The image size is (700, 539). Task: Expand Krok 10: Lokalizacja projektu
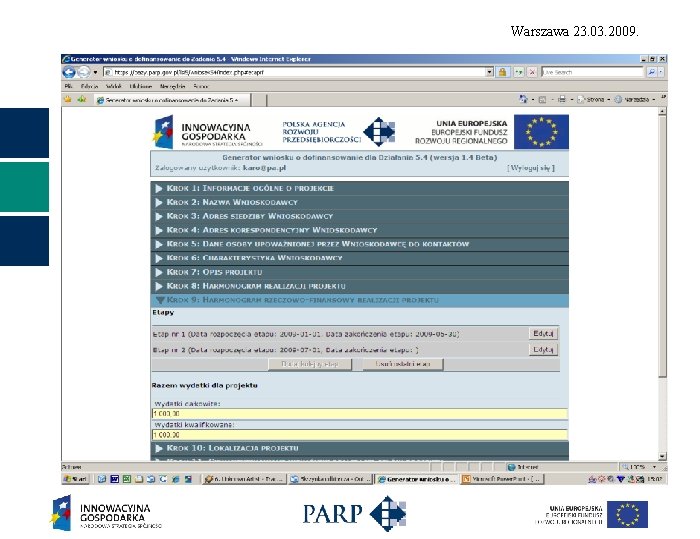coord(359,448)
